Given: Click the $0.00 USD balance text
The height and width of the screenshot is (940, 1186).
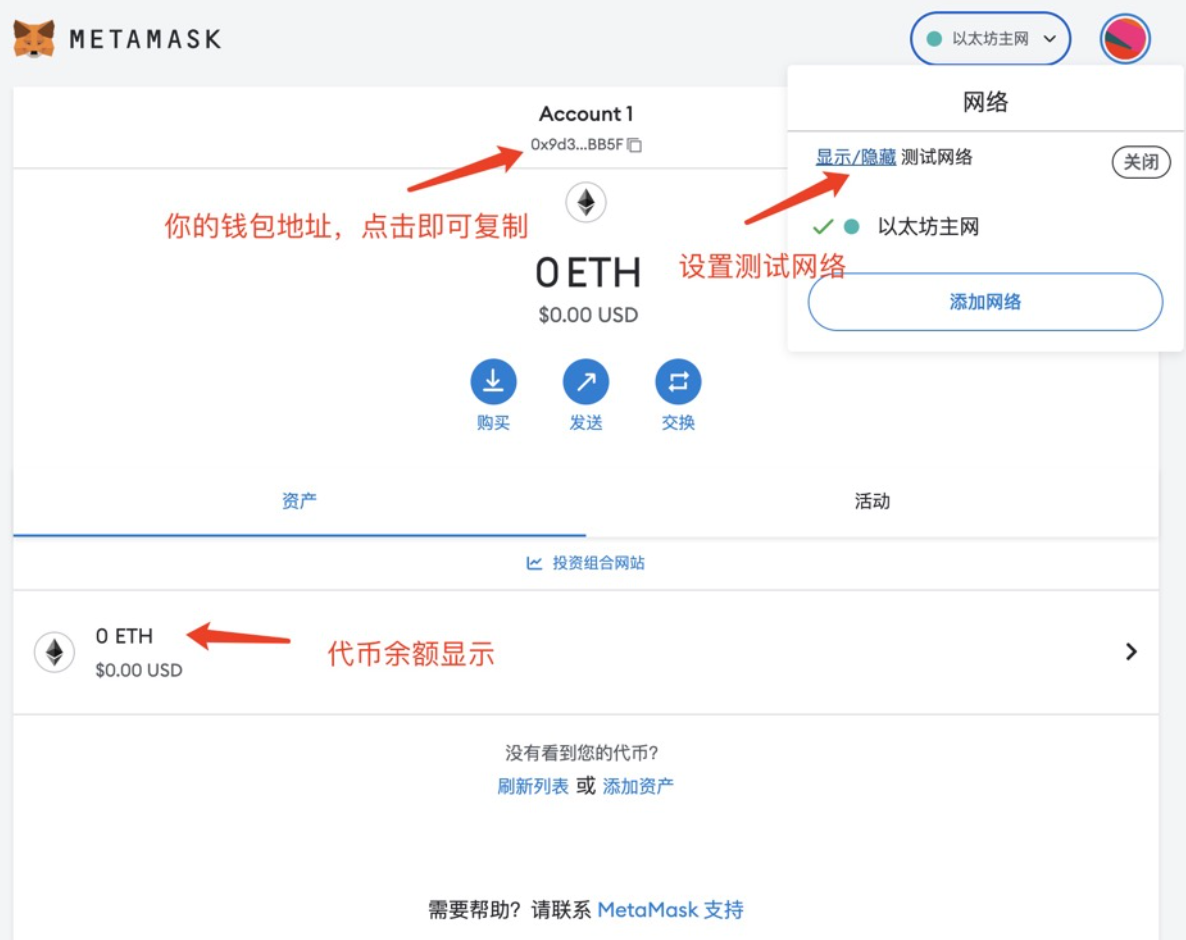Looking at the screenshot, I should (x=588, y=315).
